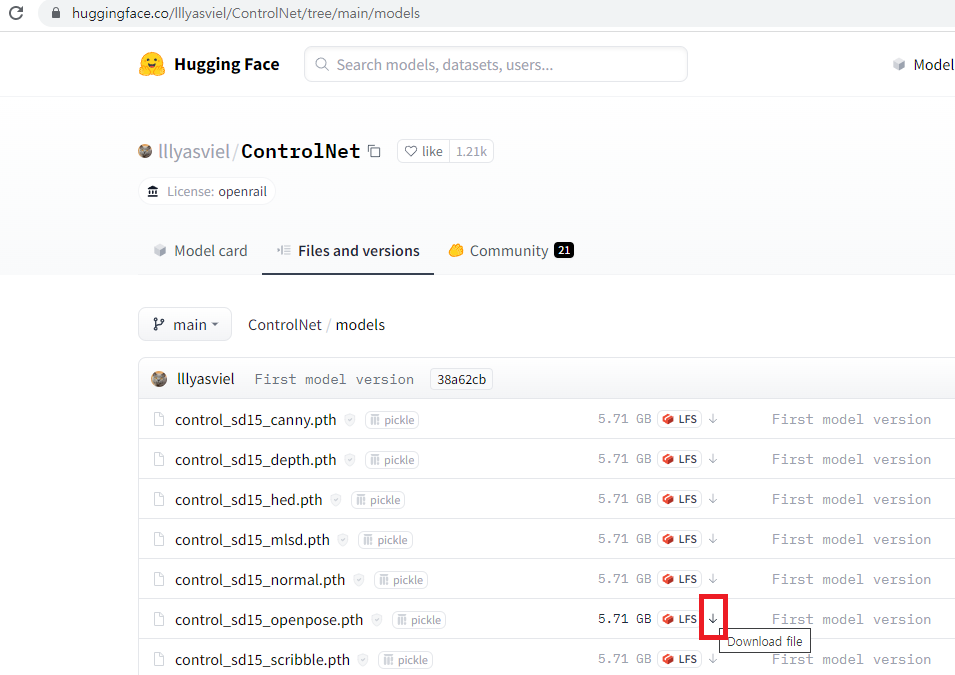Open control_sd15_canny.pth file
The width and height of the screenshot is (955, 675).
pos(255,420)
